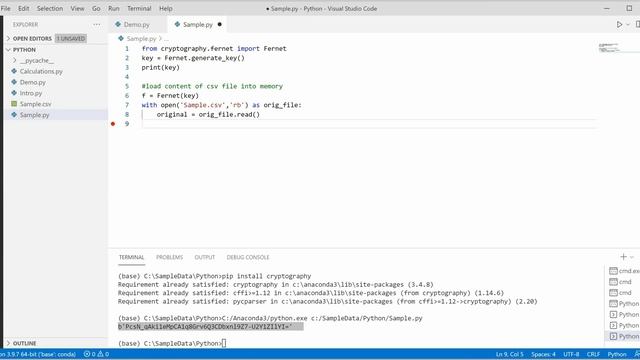The height and width of the screenshot is (360, 640).
Task: Open the Go menu
Action: (96, 9)
